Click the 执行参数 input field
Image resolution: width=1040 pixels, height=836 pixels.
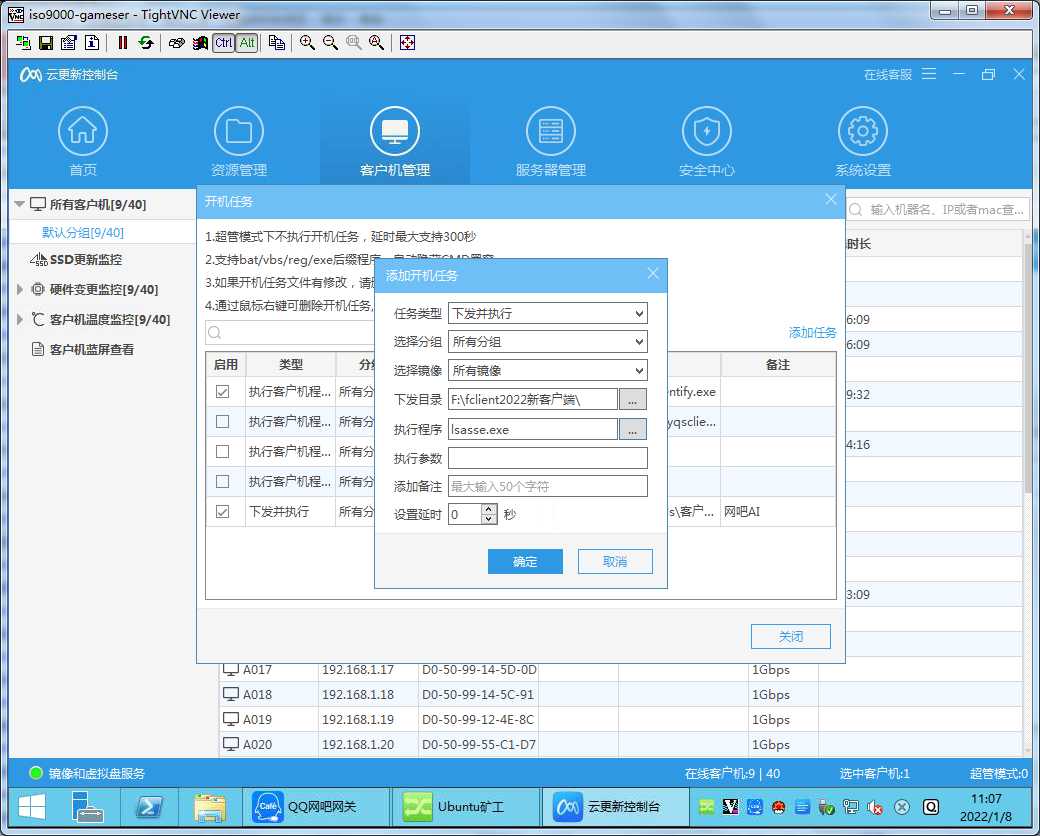pos(547,458)
